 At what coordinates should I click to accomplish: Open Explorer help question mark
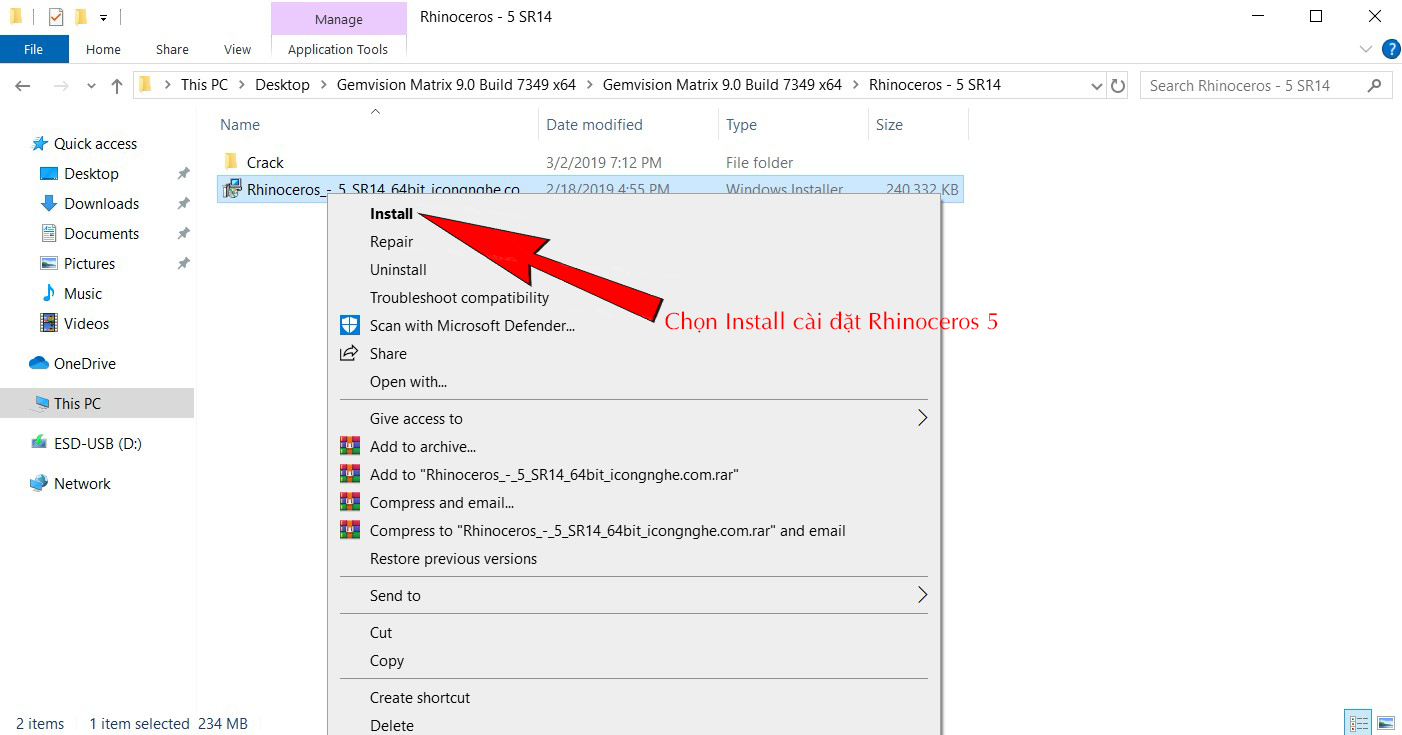[1390, 49]
